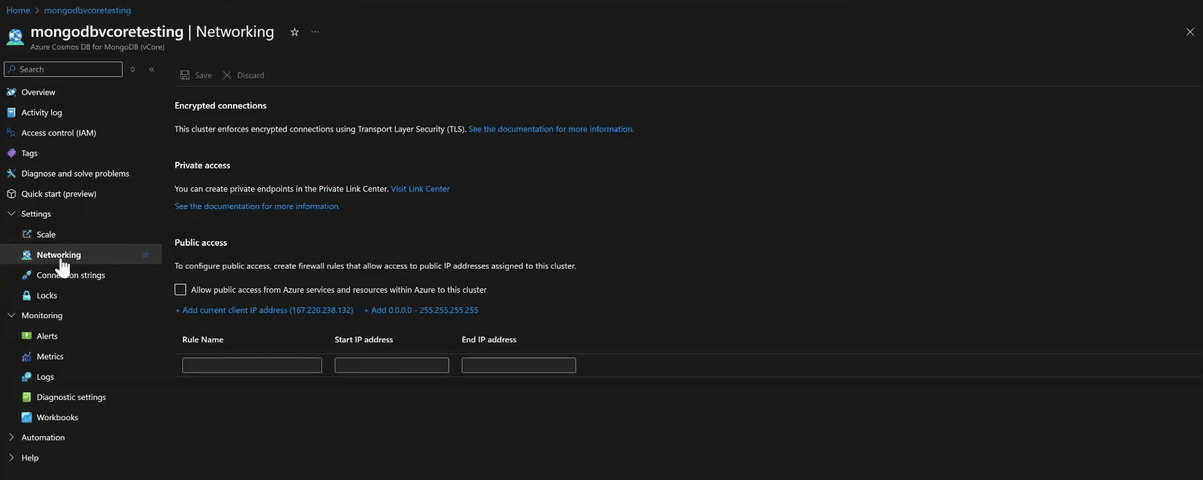Close the Networking blade
The height and width of the screenshot is (480, 1203).
point(1190,32)
